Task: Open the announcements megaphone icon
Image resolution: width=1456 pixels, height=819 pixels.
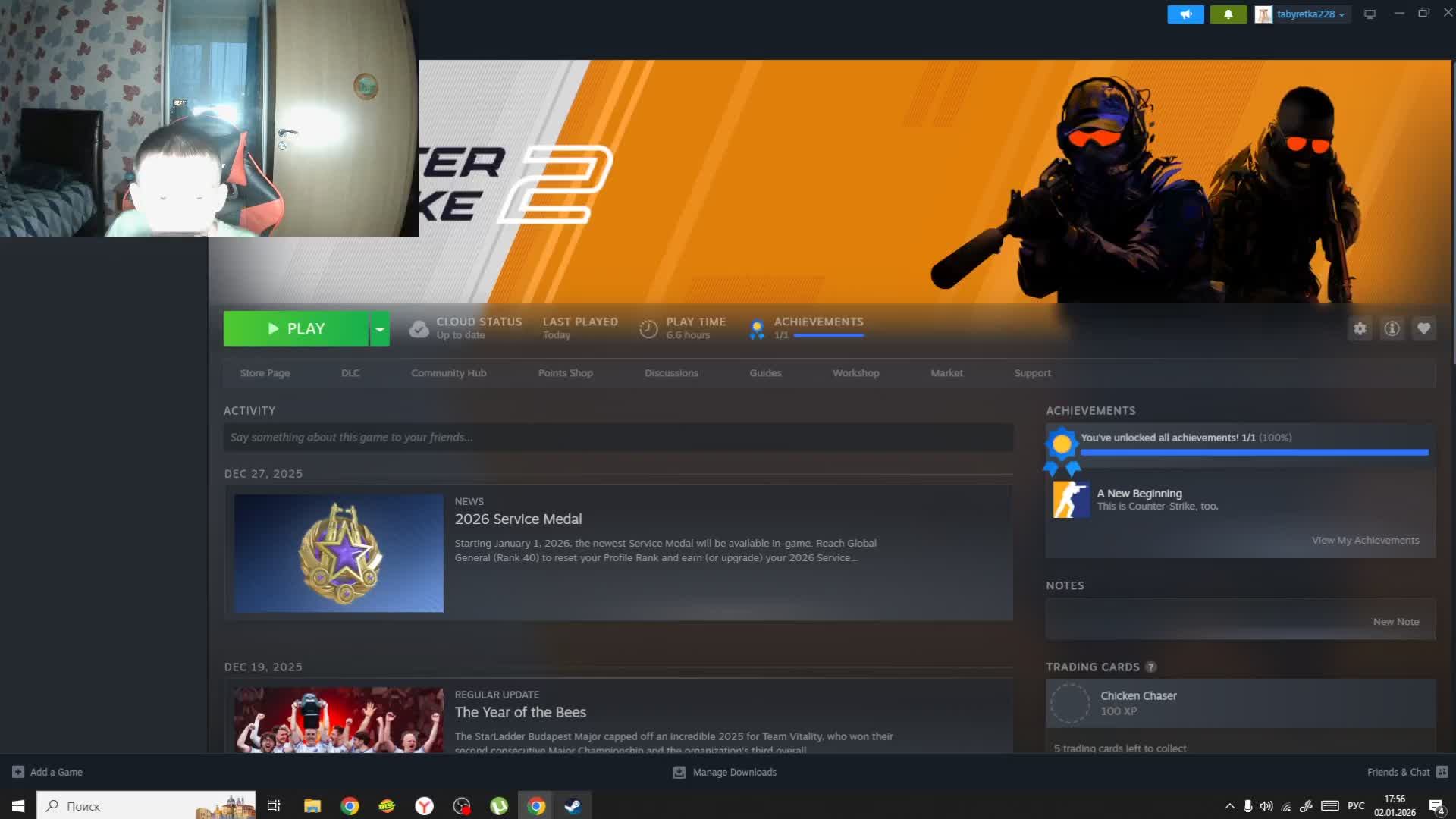Action: tap(1185, 14)
